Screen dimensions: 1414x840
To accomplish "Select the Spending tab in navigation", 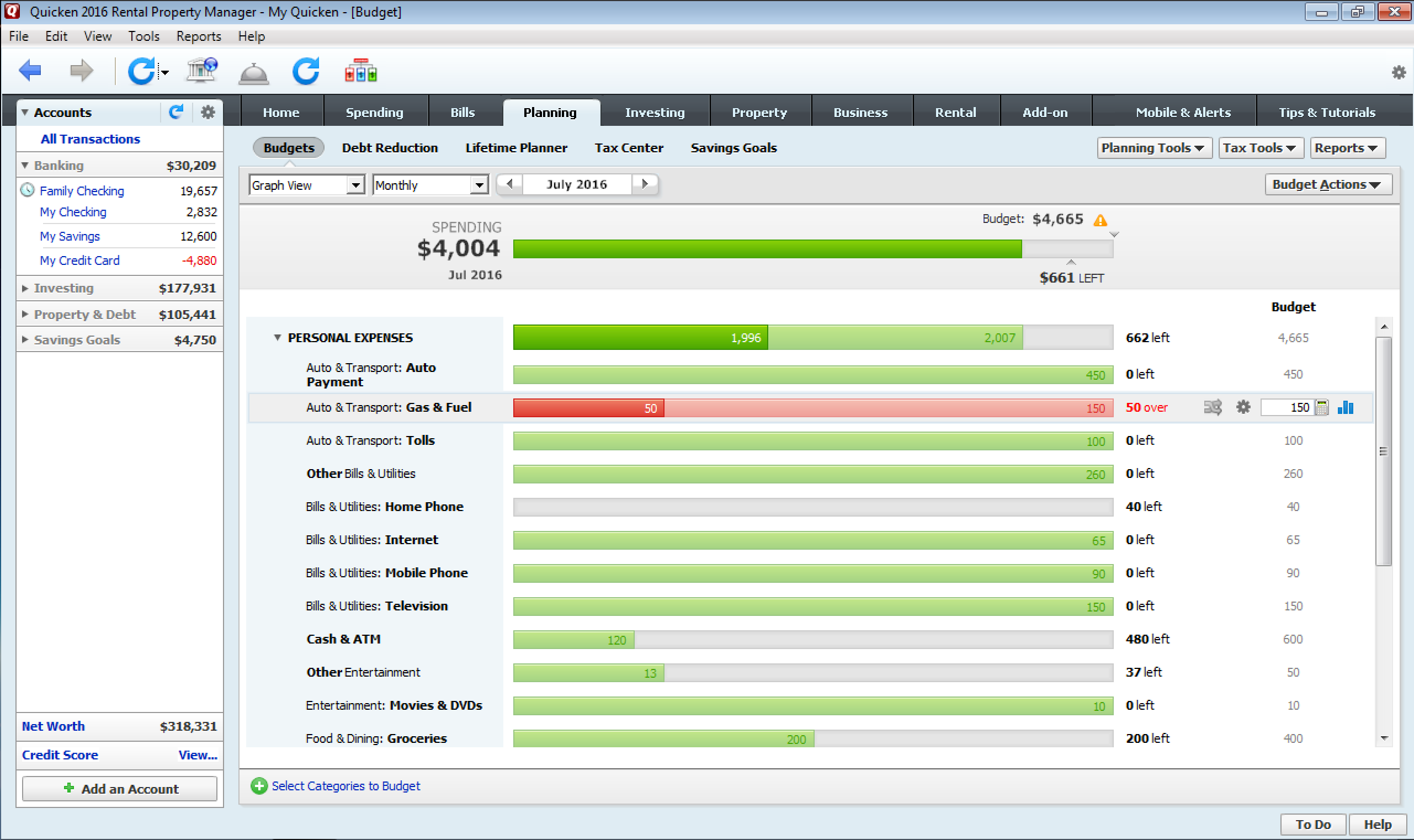I will [374, 112].
